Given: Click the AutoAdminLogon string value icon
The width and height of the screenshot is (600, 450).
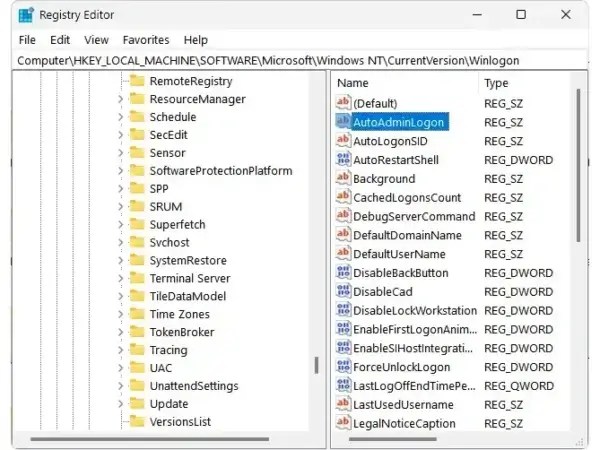Looking at the screenshot, I should pos(343,121).
